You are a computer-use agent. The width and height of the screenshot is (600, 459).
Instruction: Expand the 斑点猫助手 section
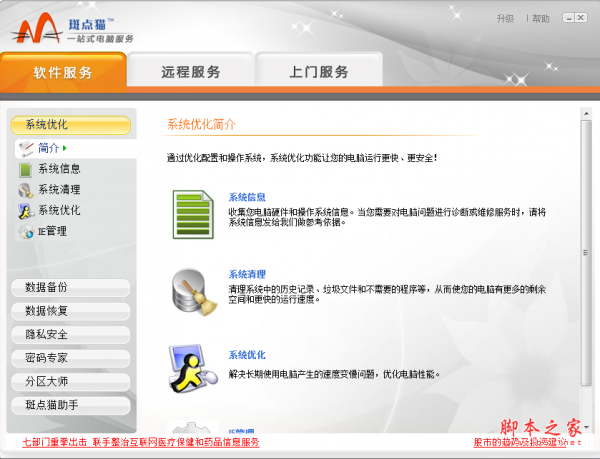tap(71, 405)
